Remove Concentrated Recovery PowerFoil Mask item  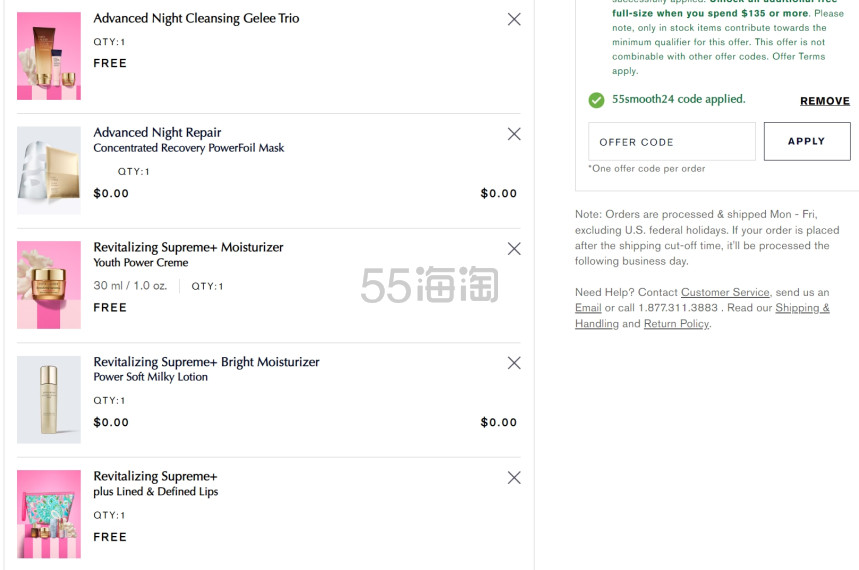[x=514, y=134]
